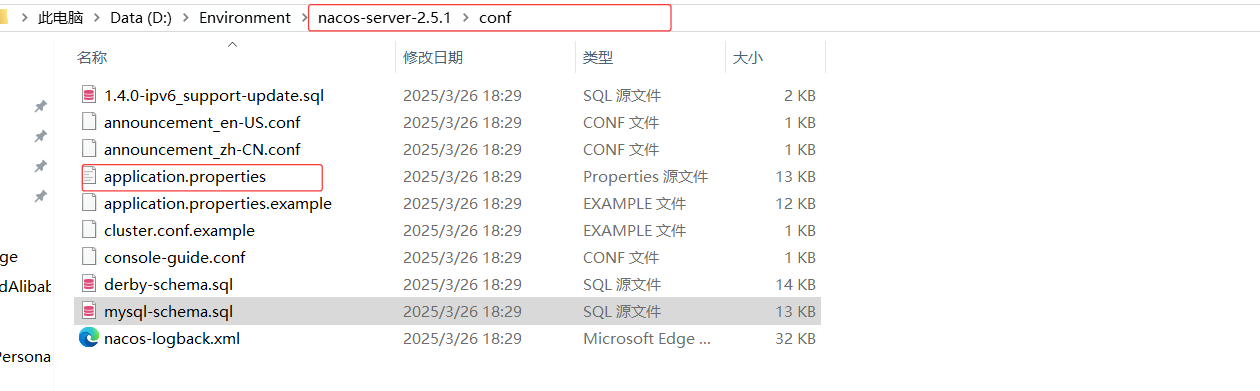This screenshot has width=1260, height=391.
Task: Sort by 类型 column header
Action: click(598, 58)
